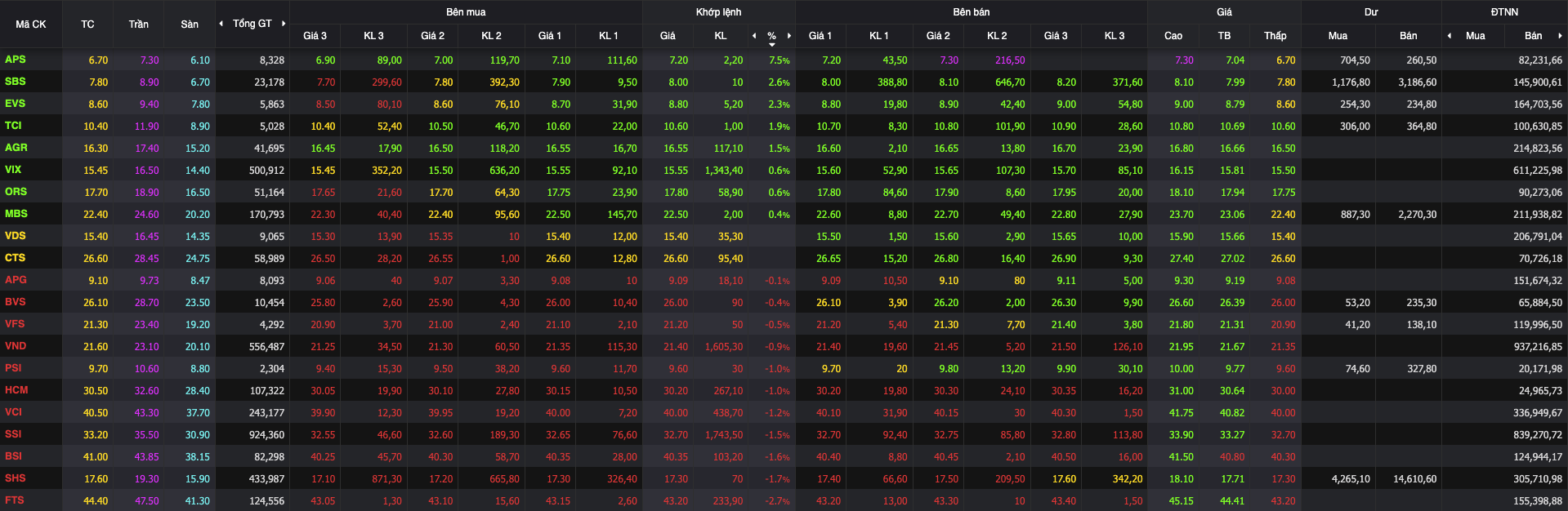
Task: Click the left arrow beside the % header
Action: 754,36
